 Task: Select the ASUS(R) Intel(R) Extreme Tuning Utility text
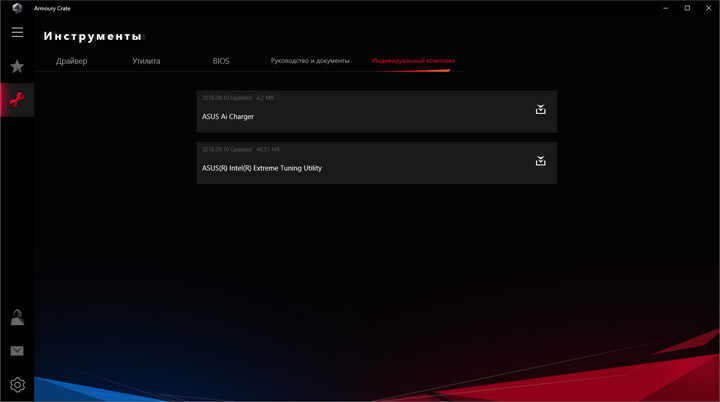[262, 168]
